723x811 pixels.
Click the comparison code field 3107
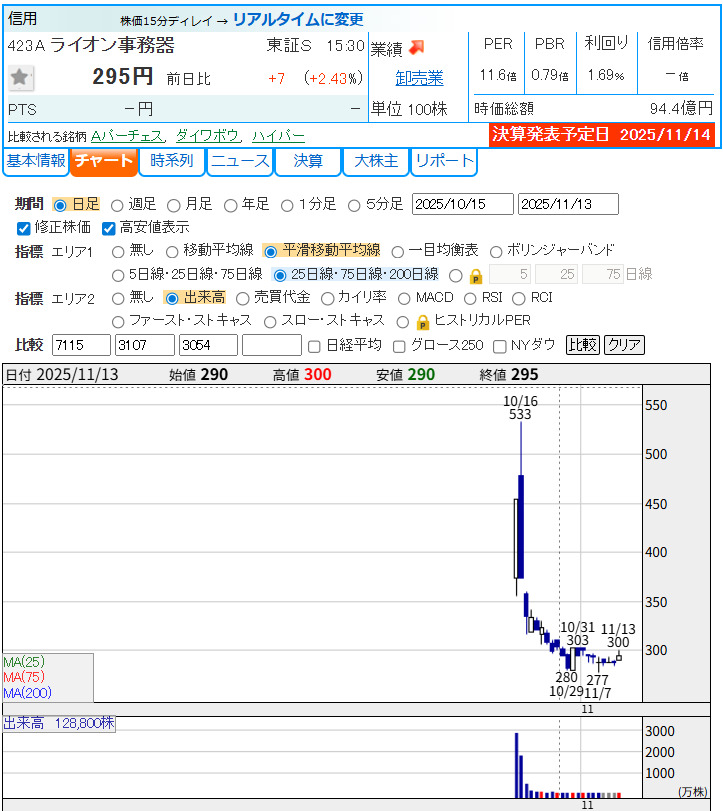click(145, 345)
